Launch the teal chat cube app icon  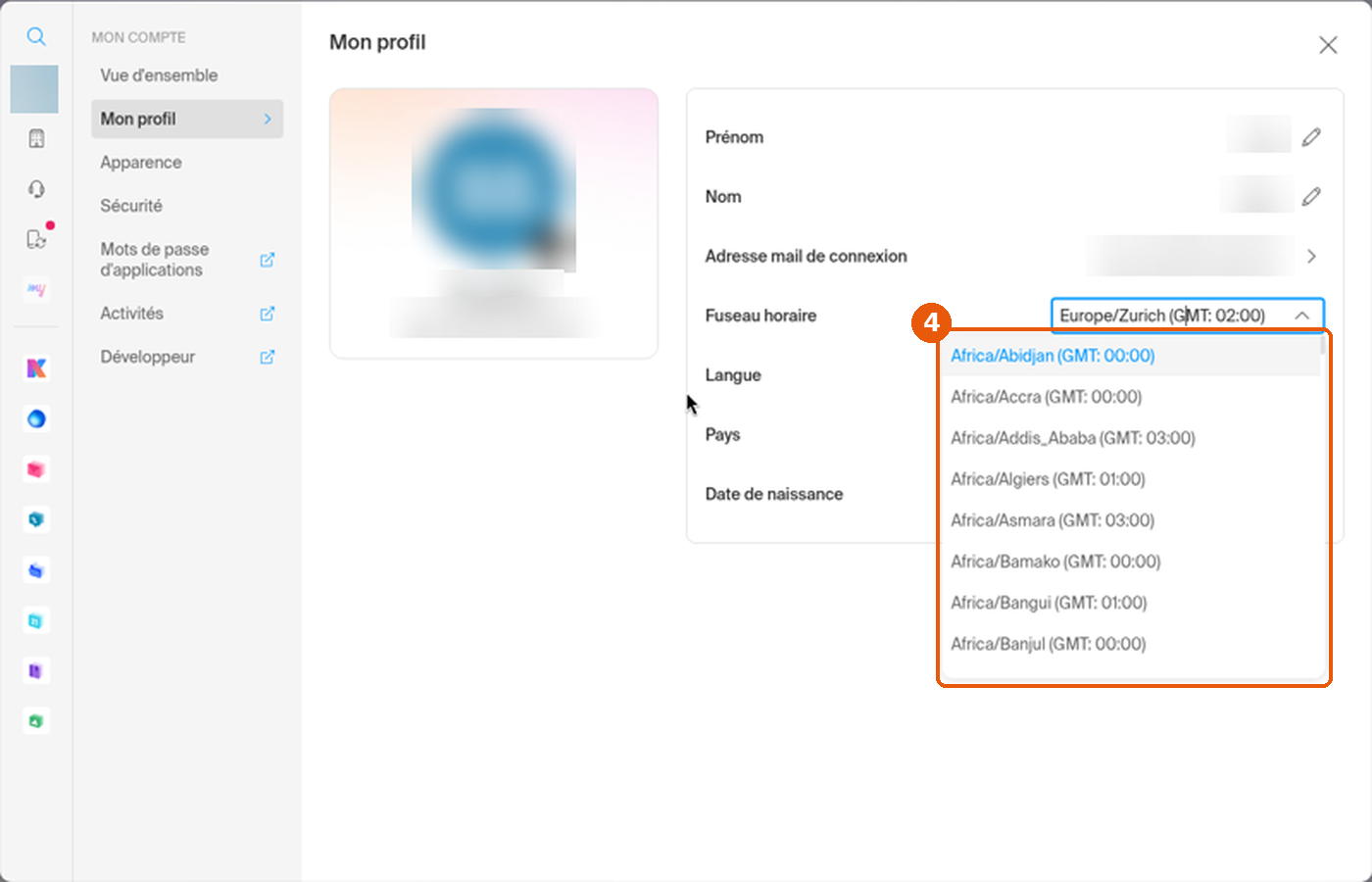coord(36,519)
